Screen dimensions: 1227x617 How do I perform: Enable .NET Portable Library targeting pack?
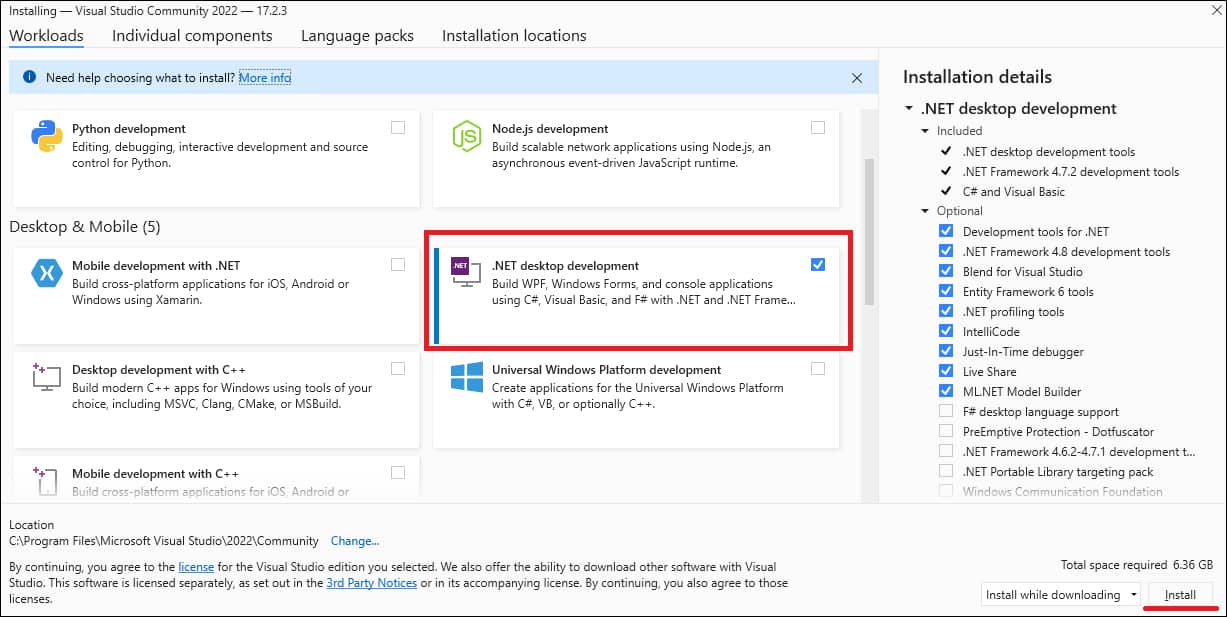[946, 471]
